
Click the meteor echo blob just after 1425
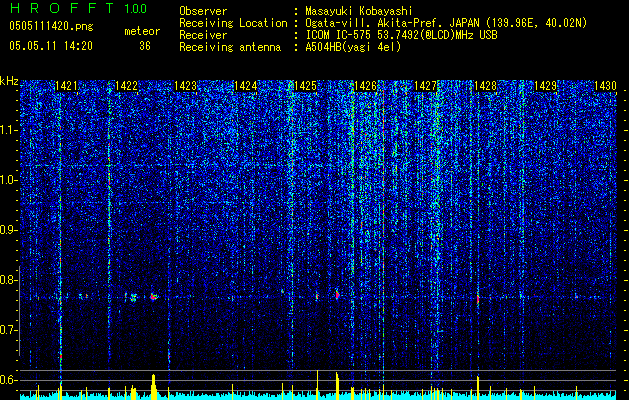337,295
